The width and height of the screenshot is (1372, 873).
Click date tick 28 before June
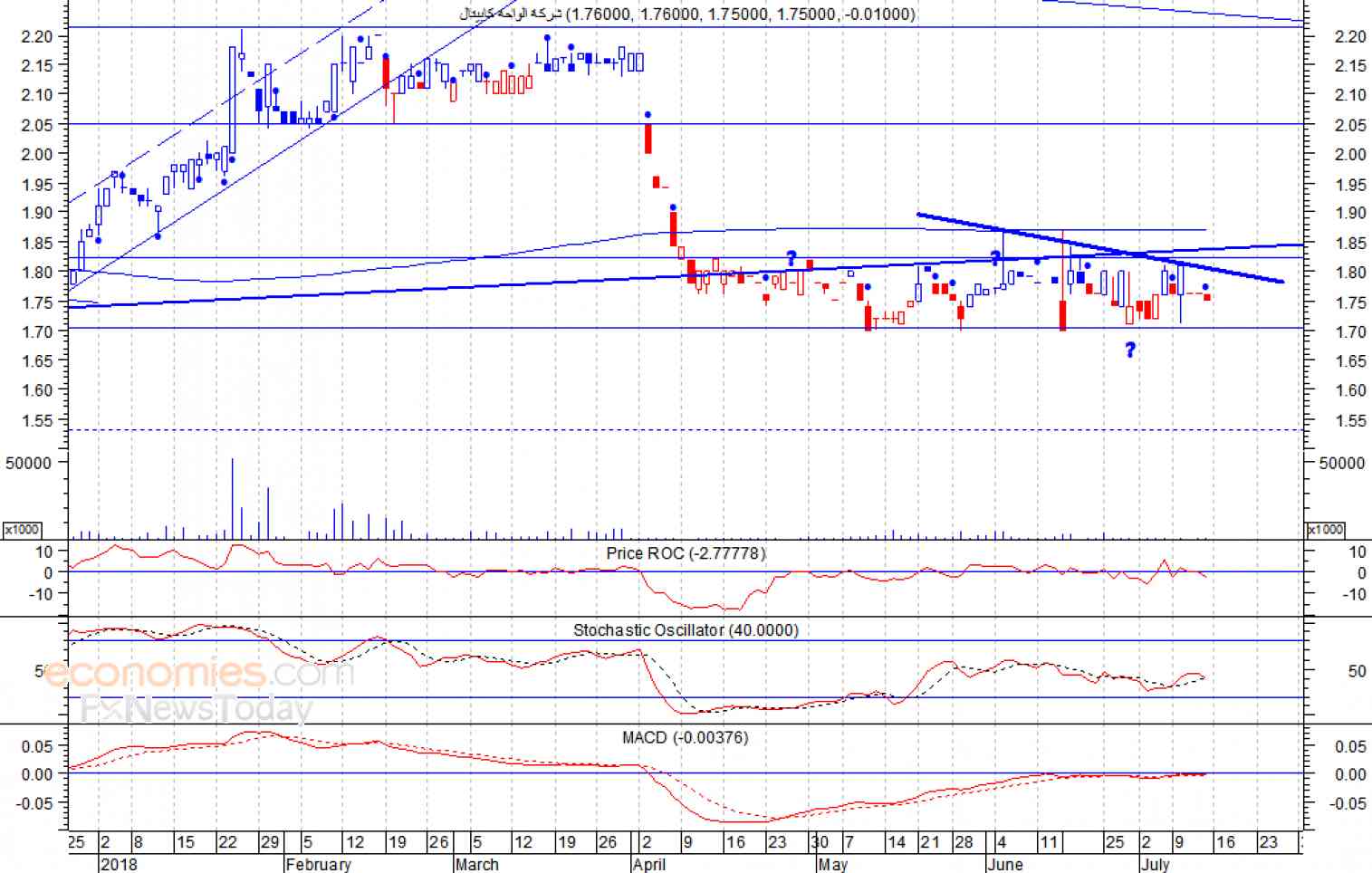coord(964,842)
